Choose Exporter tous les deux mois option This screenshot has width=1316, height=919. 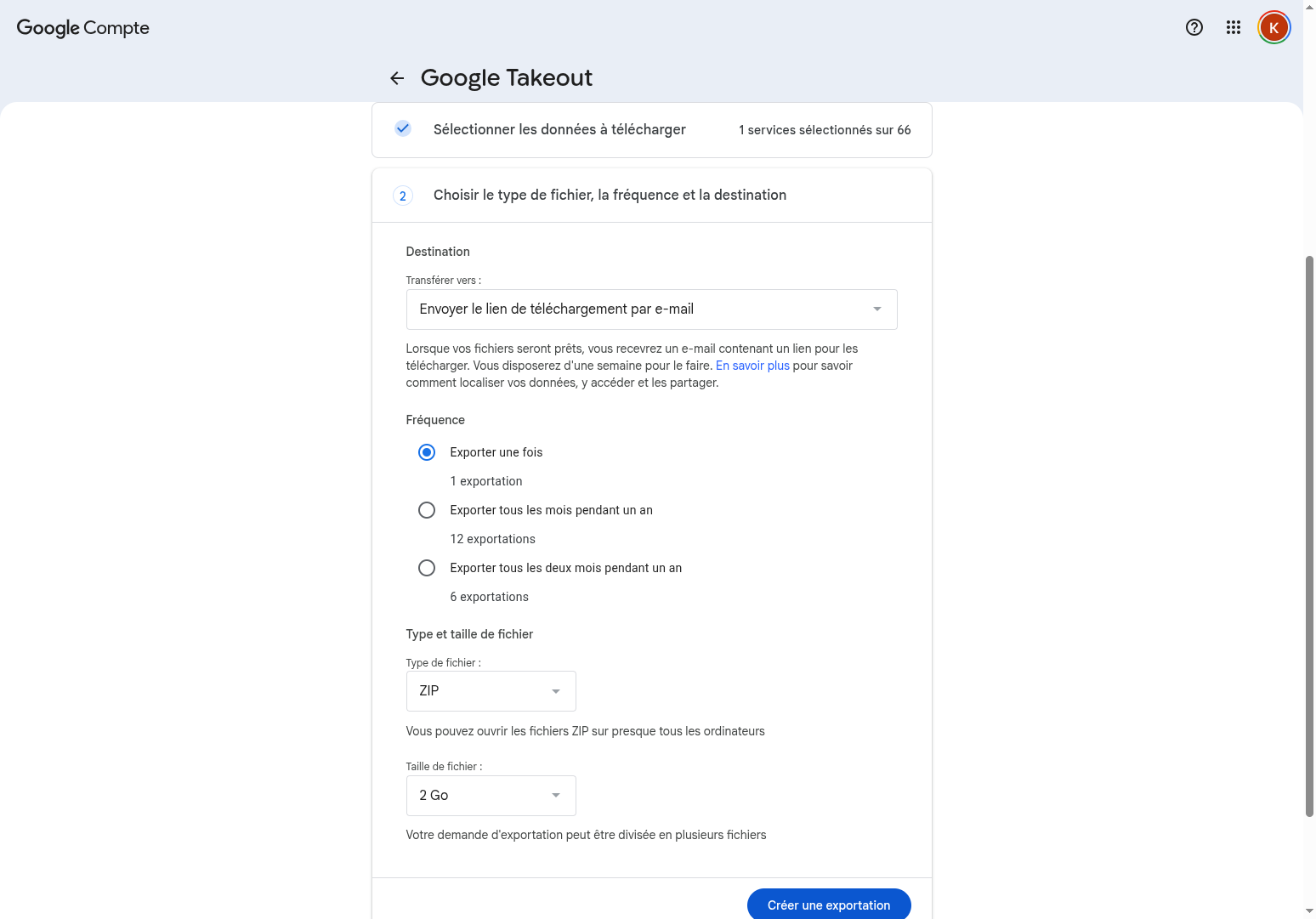pyautogui.click(x=427, y=568)
